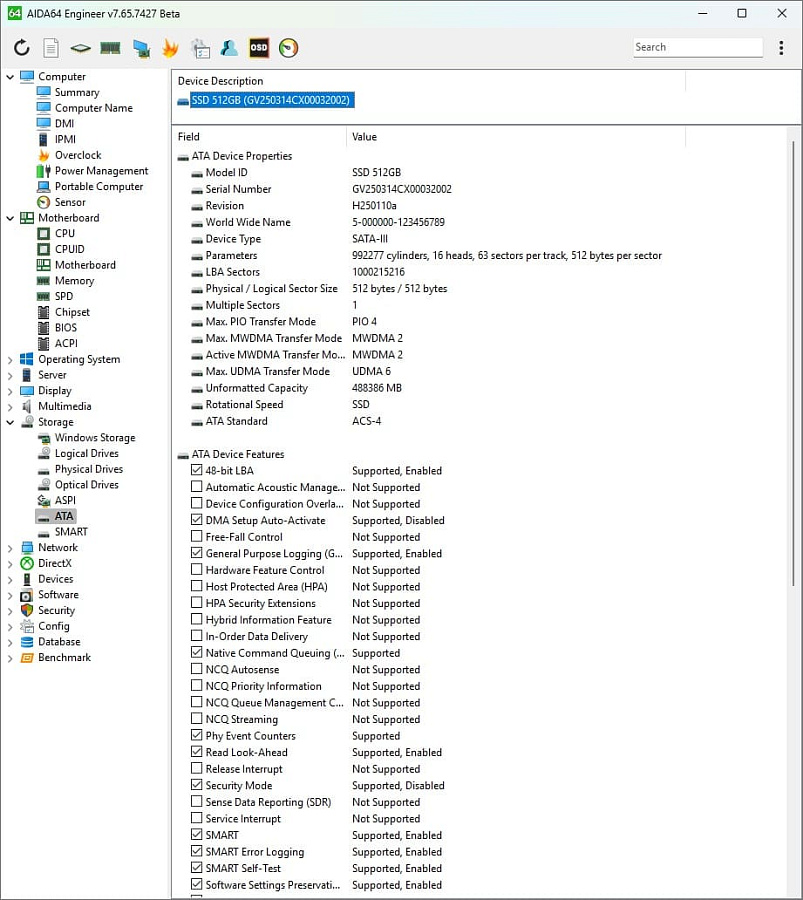The image size is (803, 900).
Task: Toggle the DMA Setup Auto-Activate checkbox
Action: coord(196,520)
